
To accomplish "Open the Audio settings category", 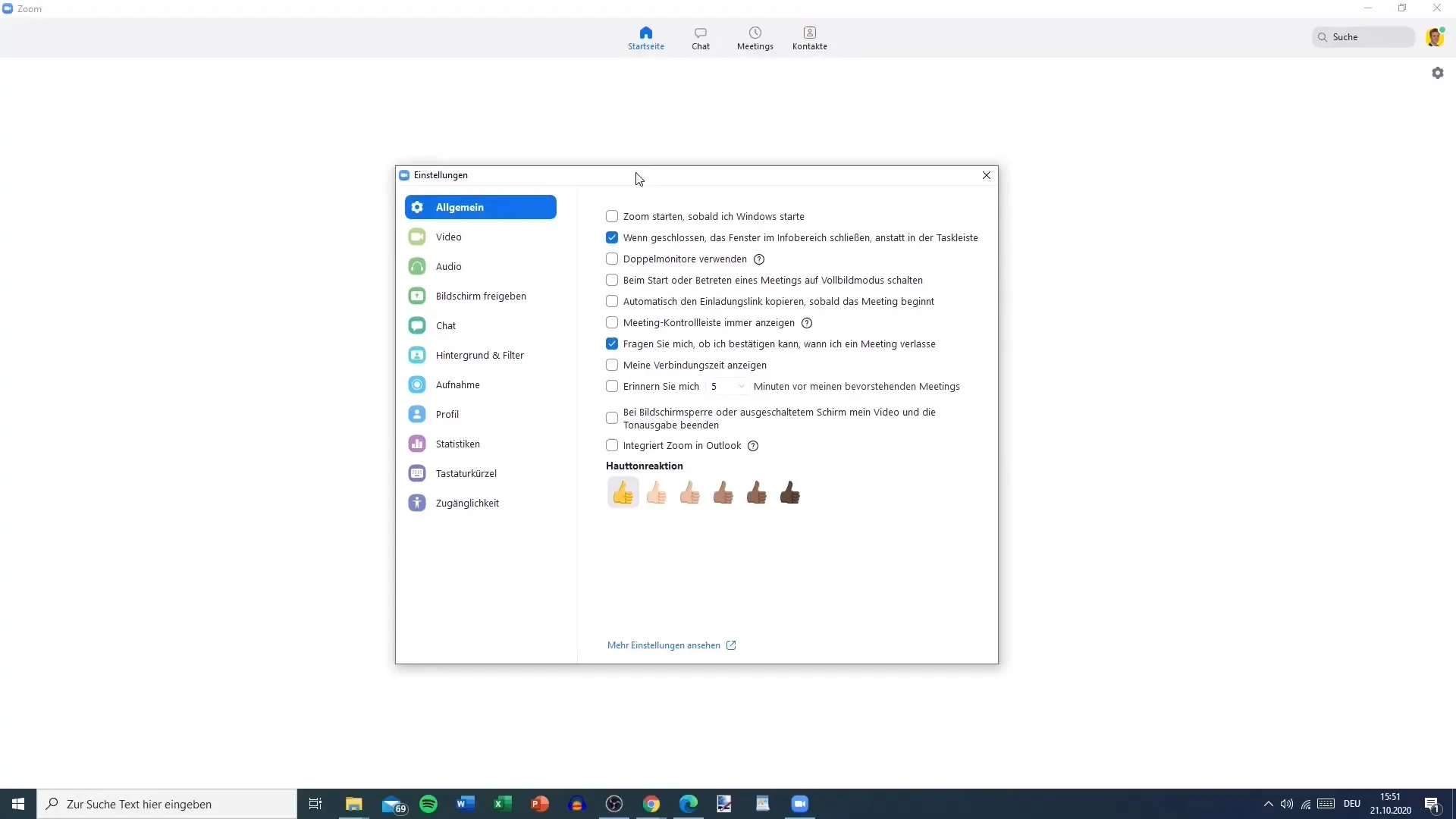I will pos(480,266).
